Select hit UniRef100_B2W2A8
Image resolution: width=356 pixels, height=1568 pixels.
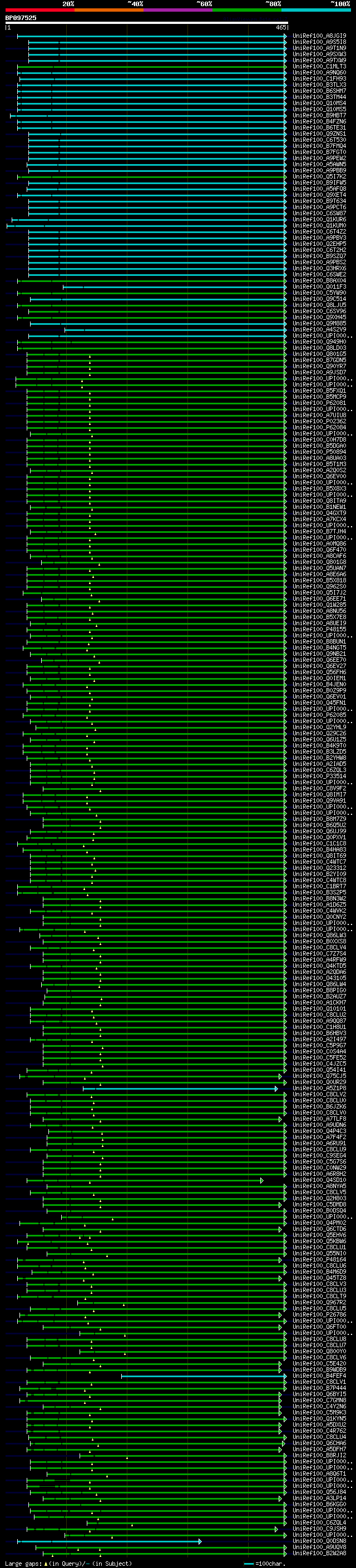(319, 1553)
